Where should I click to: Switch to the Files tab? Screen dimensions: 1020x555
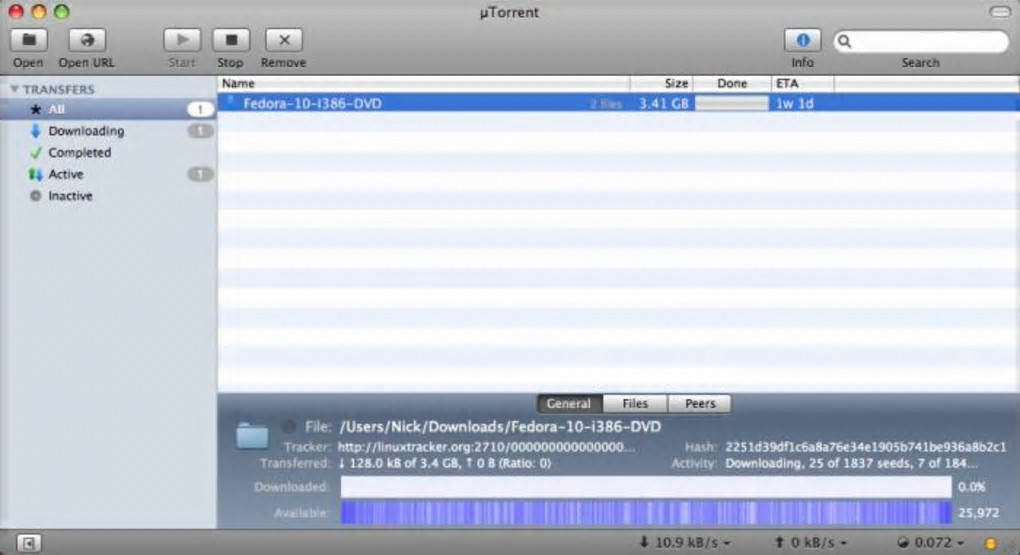635,403
